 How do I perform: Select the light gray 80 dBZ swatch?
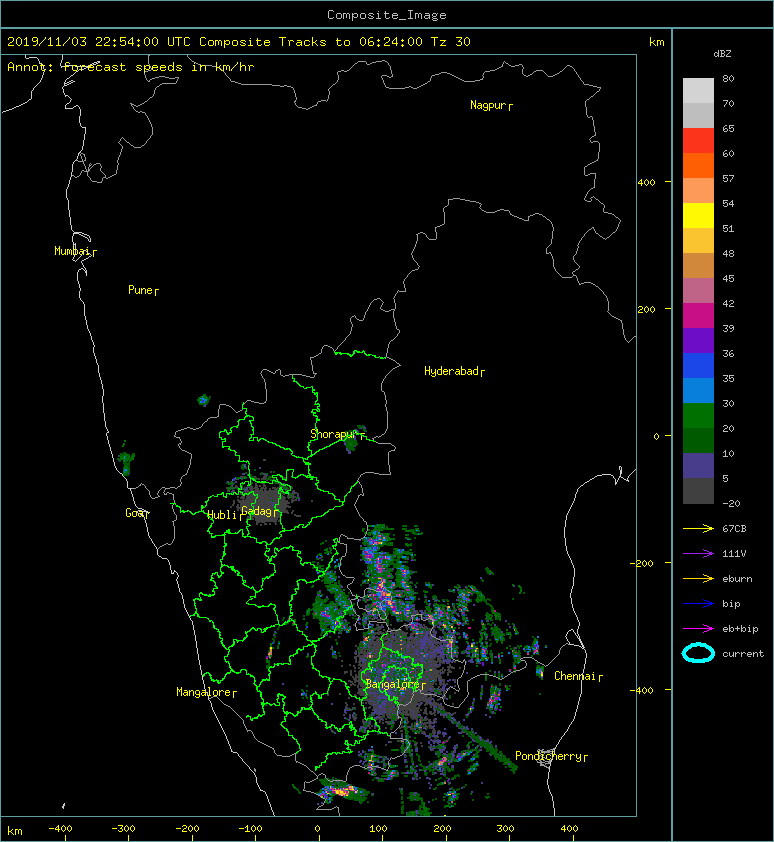coord(698,90)
